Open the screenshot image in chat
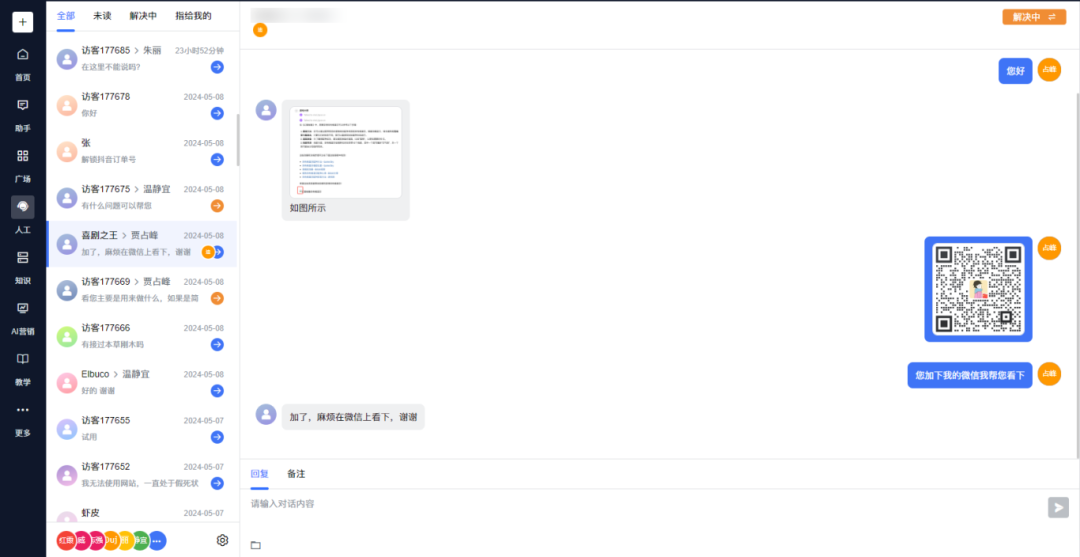The width and height of the screenshot is (1080, 557). point(346,152)
